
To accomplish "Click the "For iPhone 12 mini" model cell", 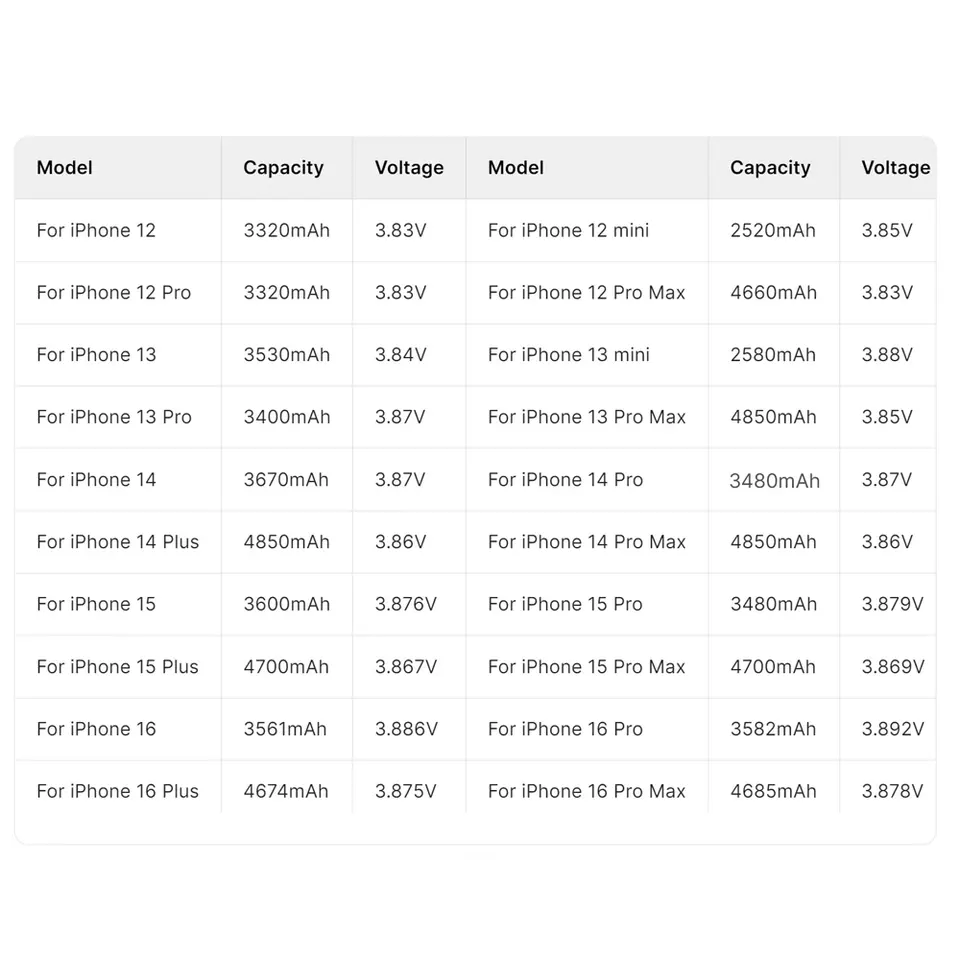I will [568, 230].
